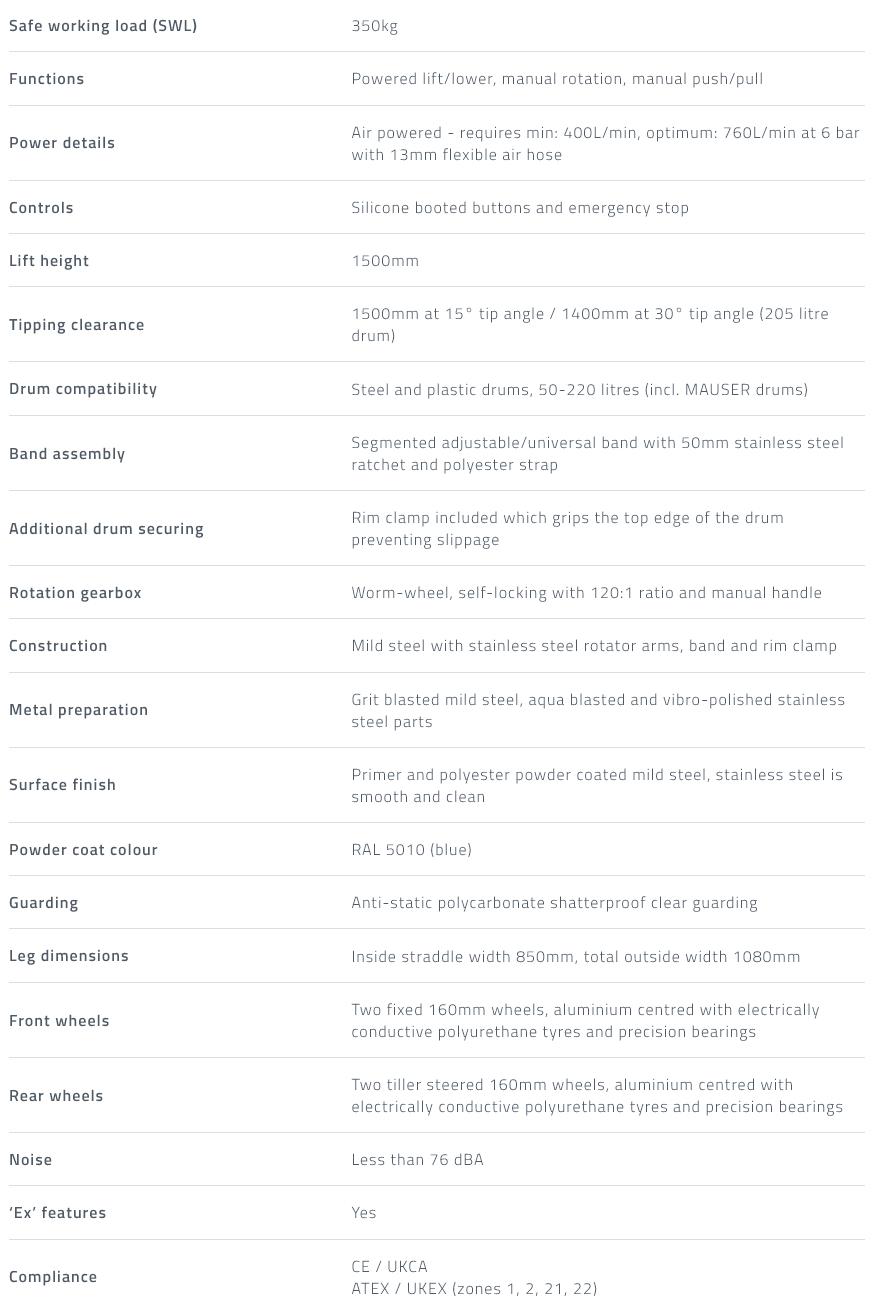The height and width of the screenshot is (1312, 873).
Task: Click the Leg dimensions value text
Action: pos(576,956)
